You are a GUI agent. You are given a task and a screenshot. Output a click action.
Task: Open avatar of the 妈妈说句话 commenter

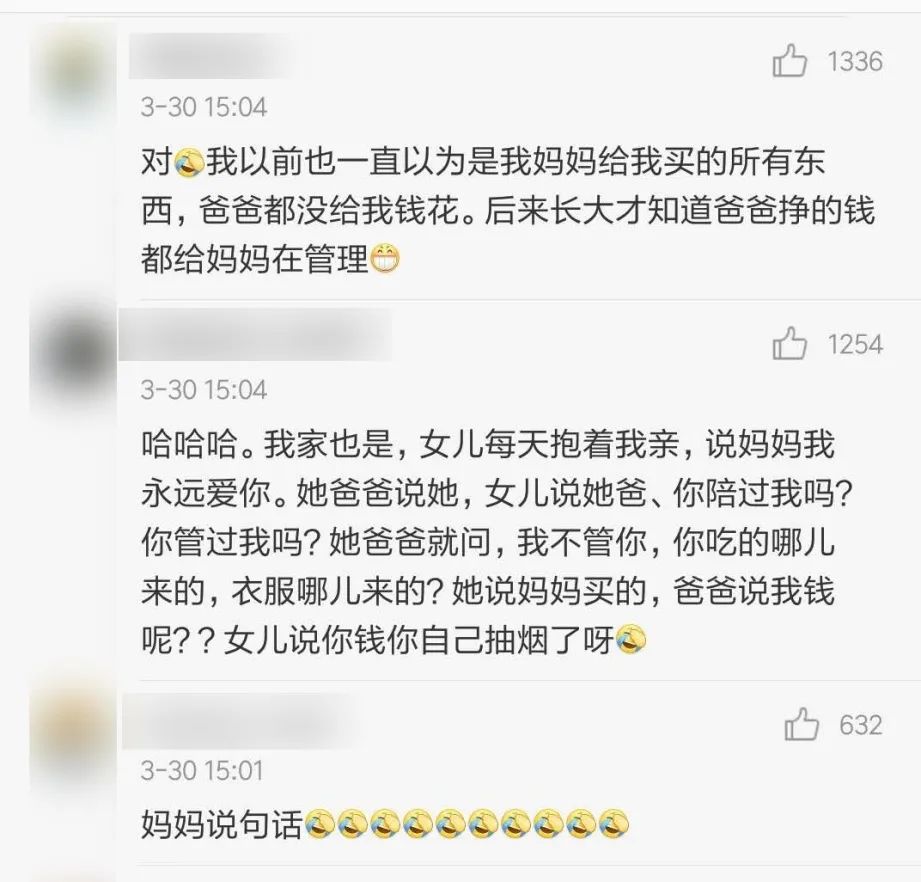coord(75,736)
